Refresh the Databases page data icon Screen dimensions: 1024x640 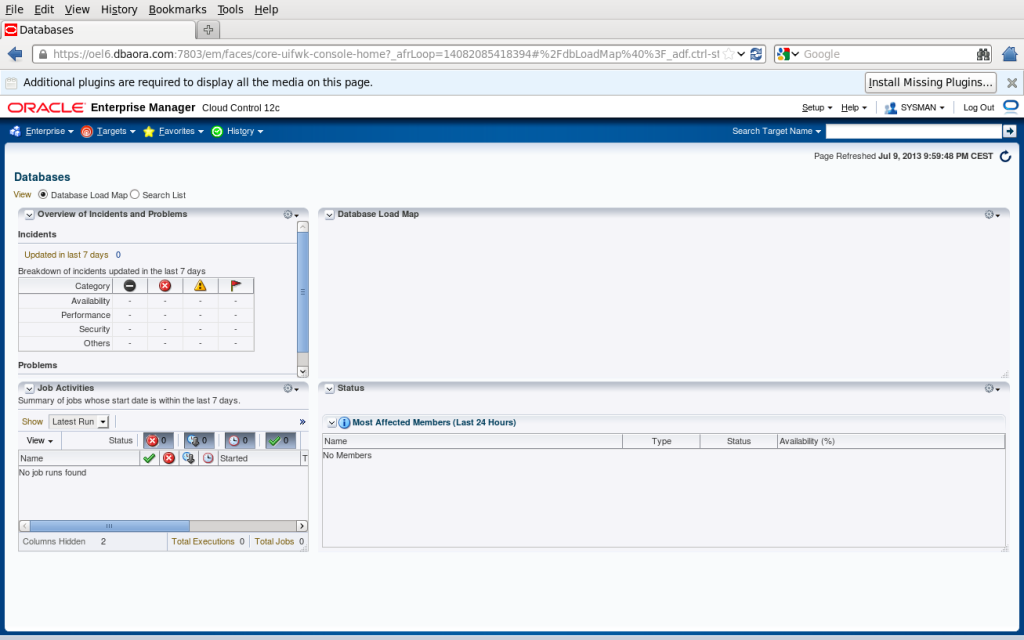coord(1006,156)
